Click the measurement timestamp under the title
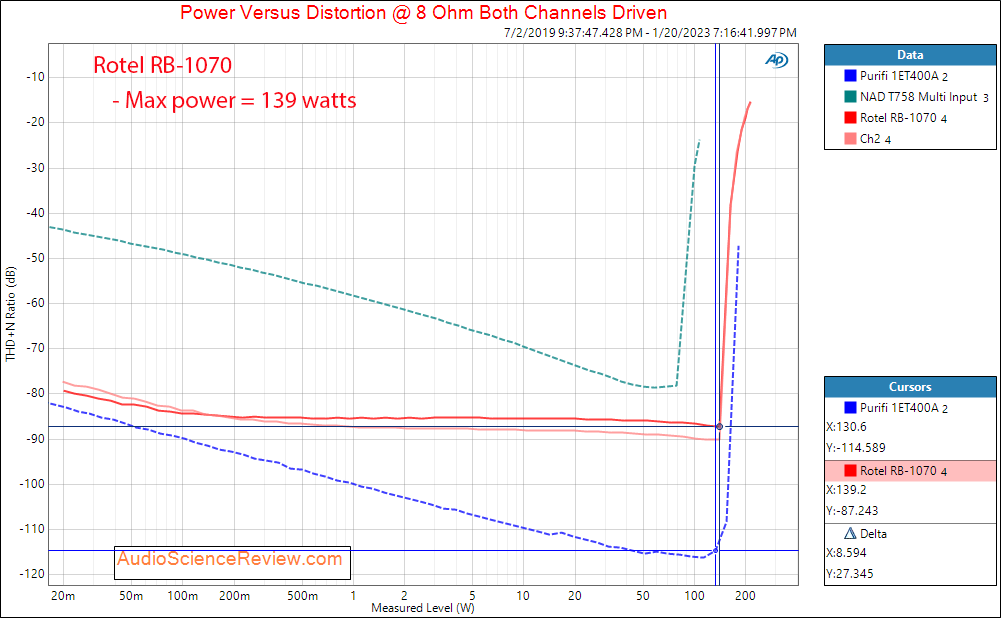This screenshot has width=1001, height=618. pos(650,33)
